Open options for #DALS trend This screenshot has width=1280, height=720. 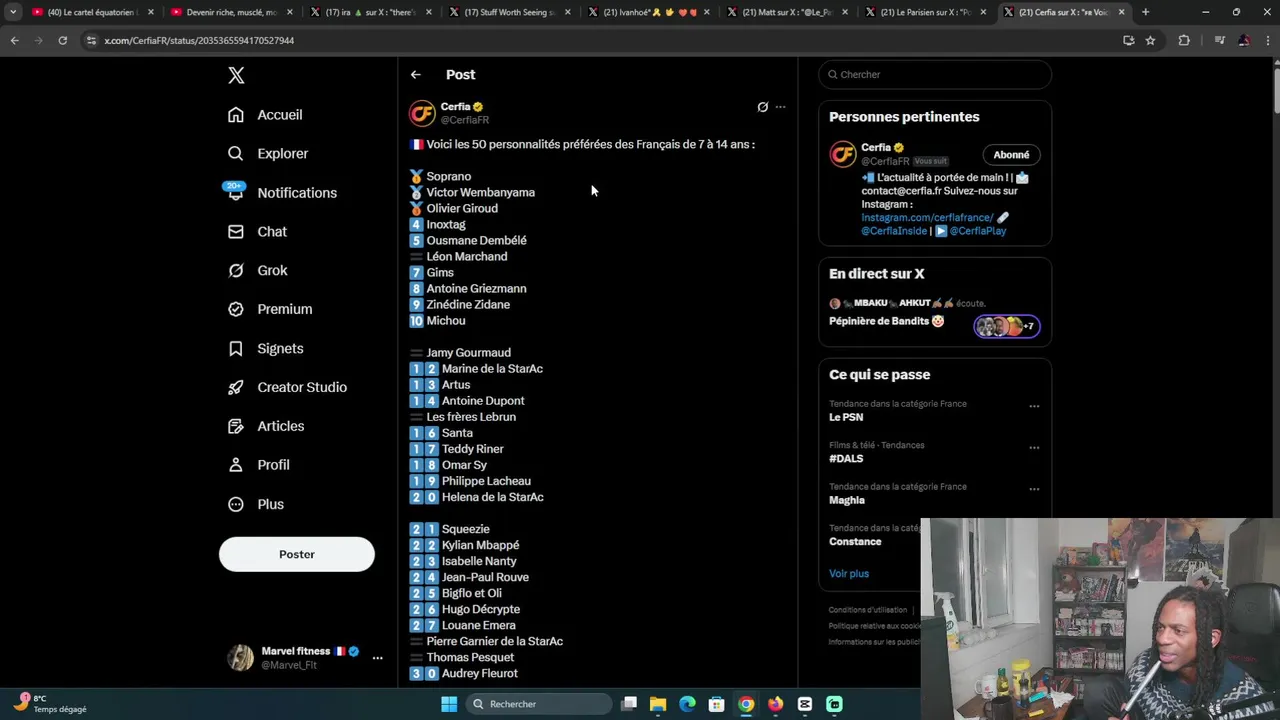[1034, 448]
